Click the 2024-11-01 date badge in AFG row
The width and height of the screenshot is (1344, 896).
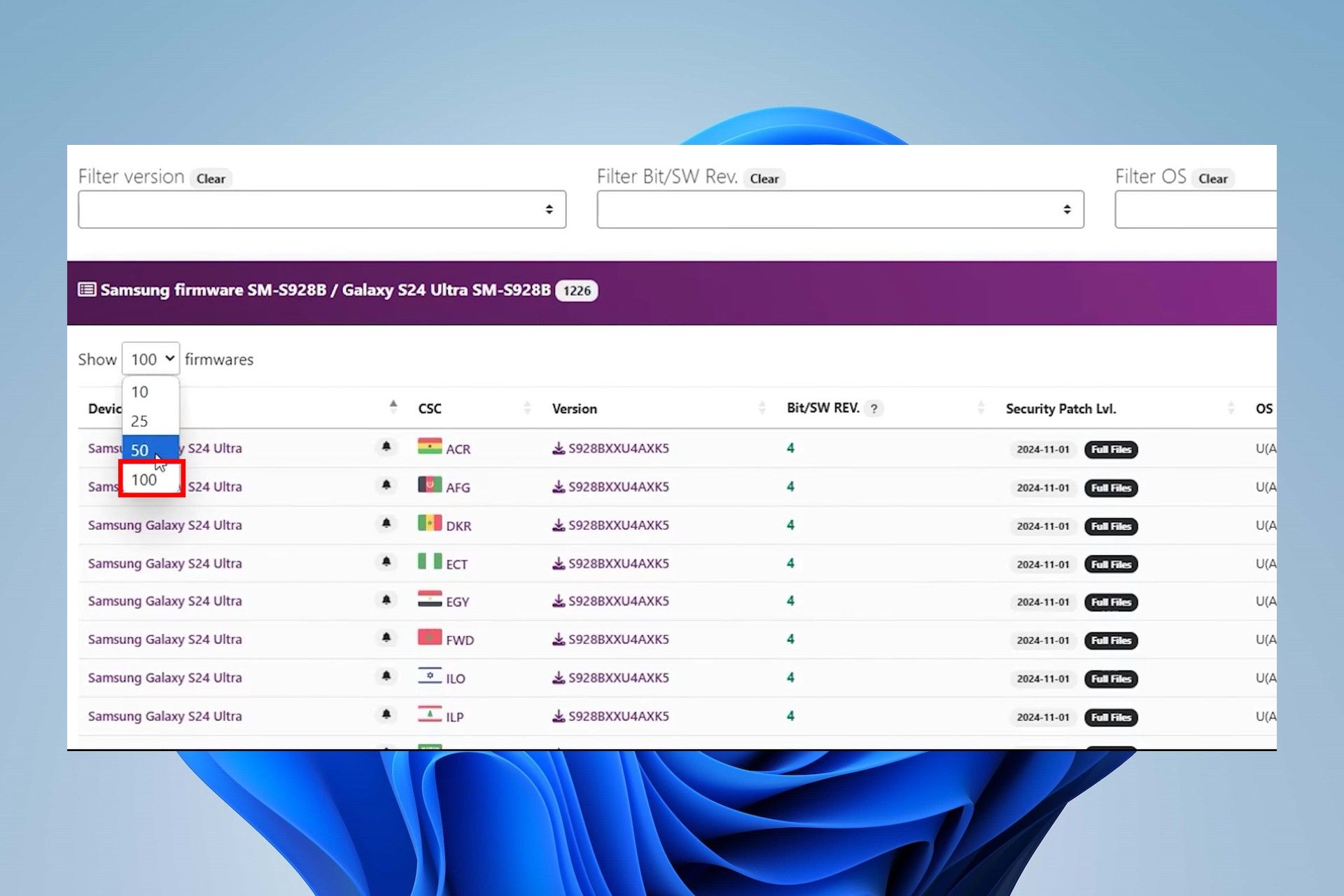click(1043, 488)
